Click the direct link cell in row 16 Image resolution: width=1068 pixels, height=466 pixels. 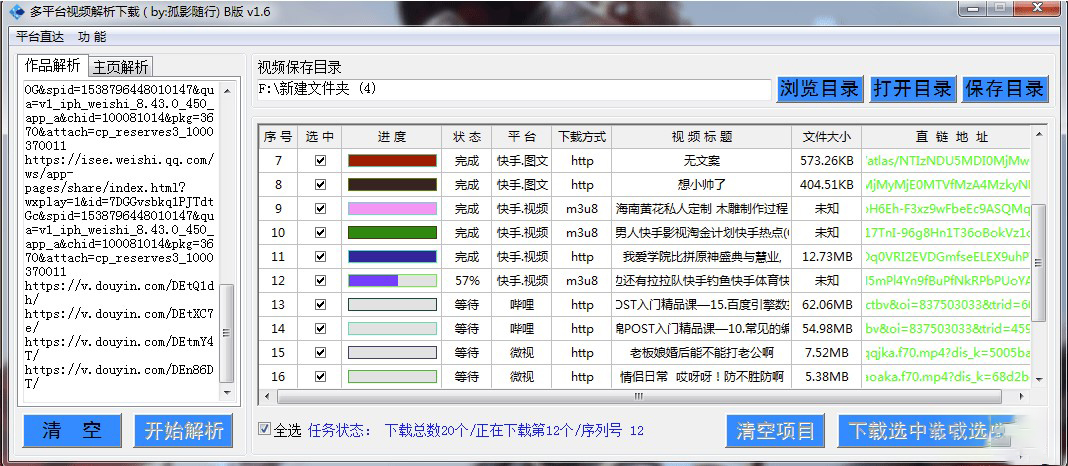coord(947,376)
